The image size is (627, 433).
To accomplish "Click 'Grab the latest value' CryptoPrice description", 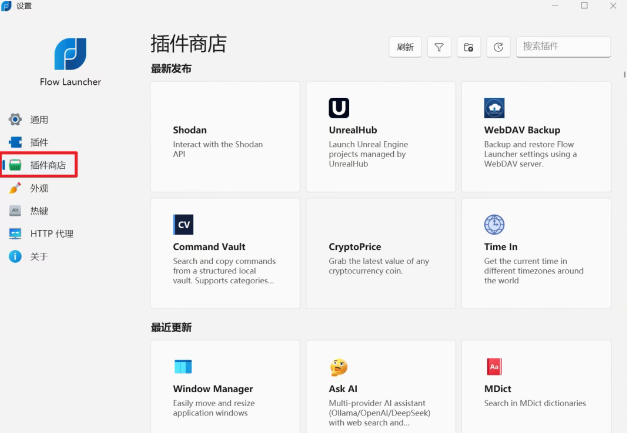I will (x=379, y=266).
